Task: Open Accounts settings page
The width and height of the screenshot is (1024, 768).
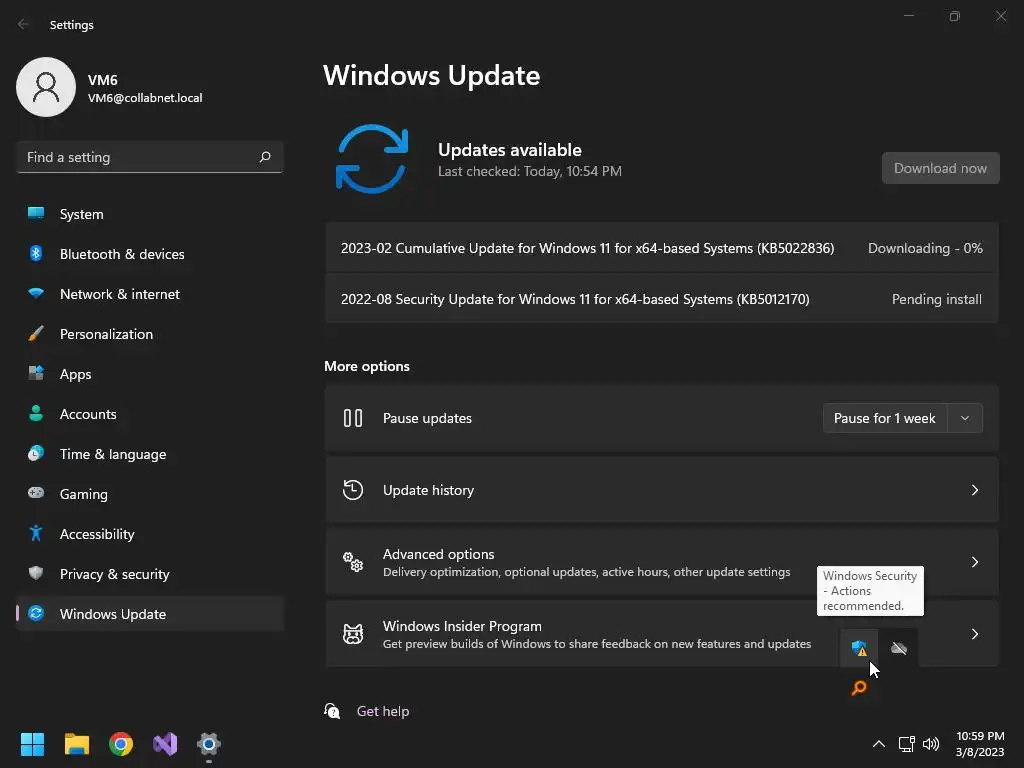Action: pyautogui.click(x=150, y=414)
